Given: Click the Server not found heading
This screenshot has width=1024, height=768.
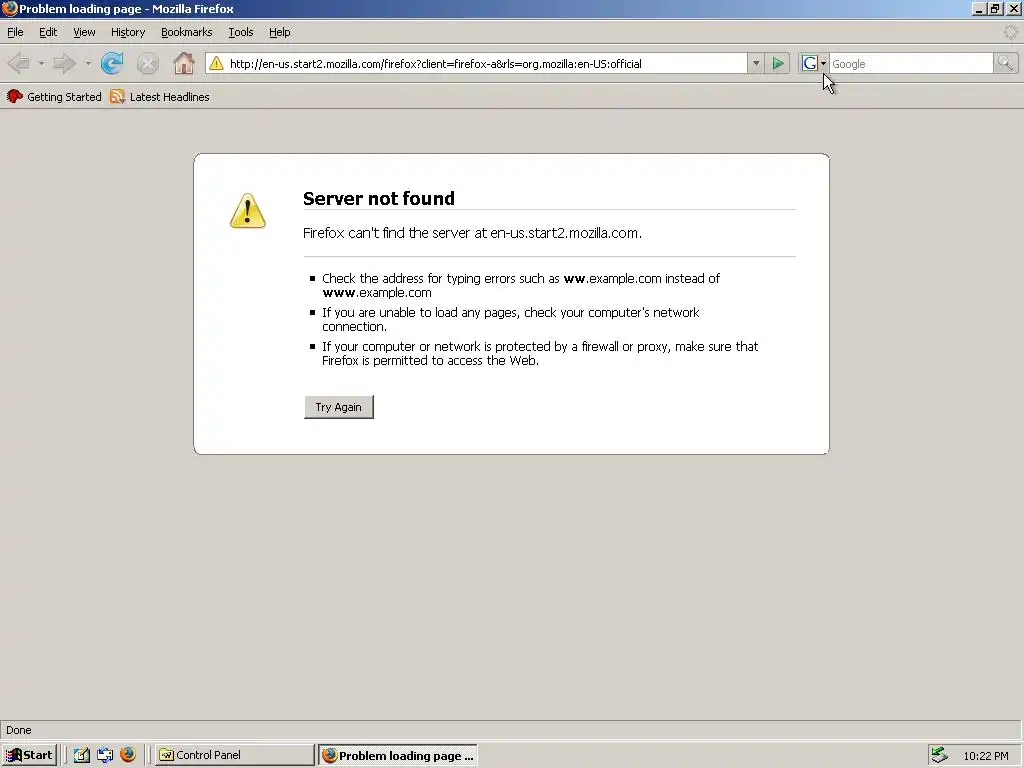Looking at the screenshot, I should click(379, 198).
